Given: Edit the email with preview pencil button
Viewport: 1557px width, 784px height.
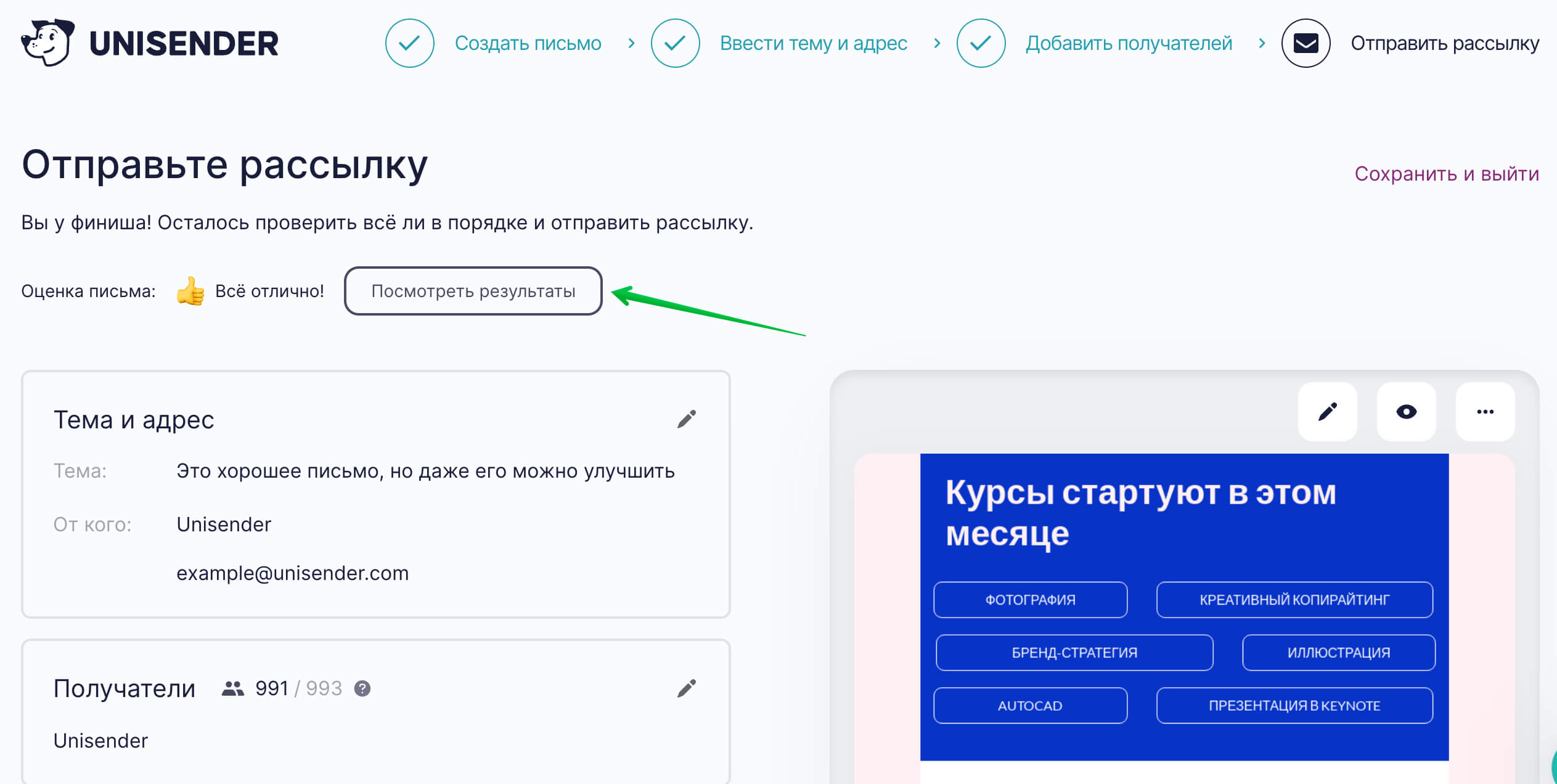Looking at the screenshot, I should pyautogui.click(x=1327, y=412).
